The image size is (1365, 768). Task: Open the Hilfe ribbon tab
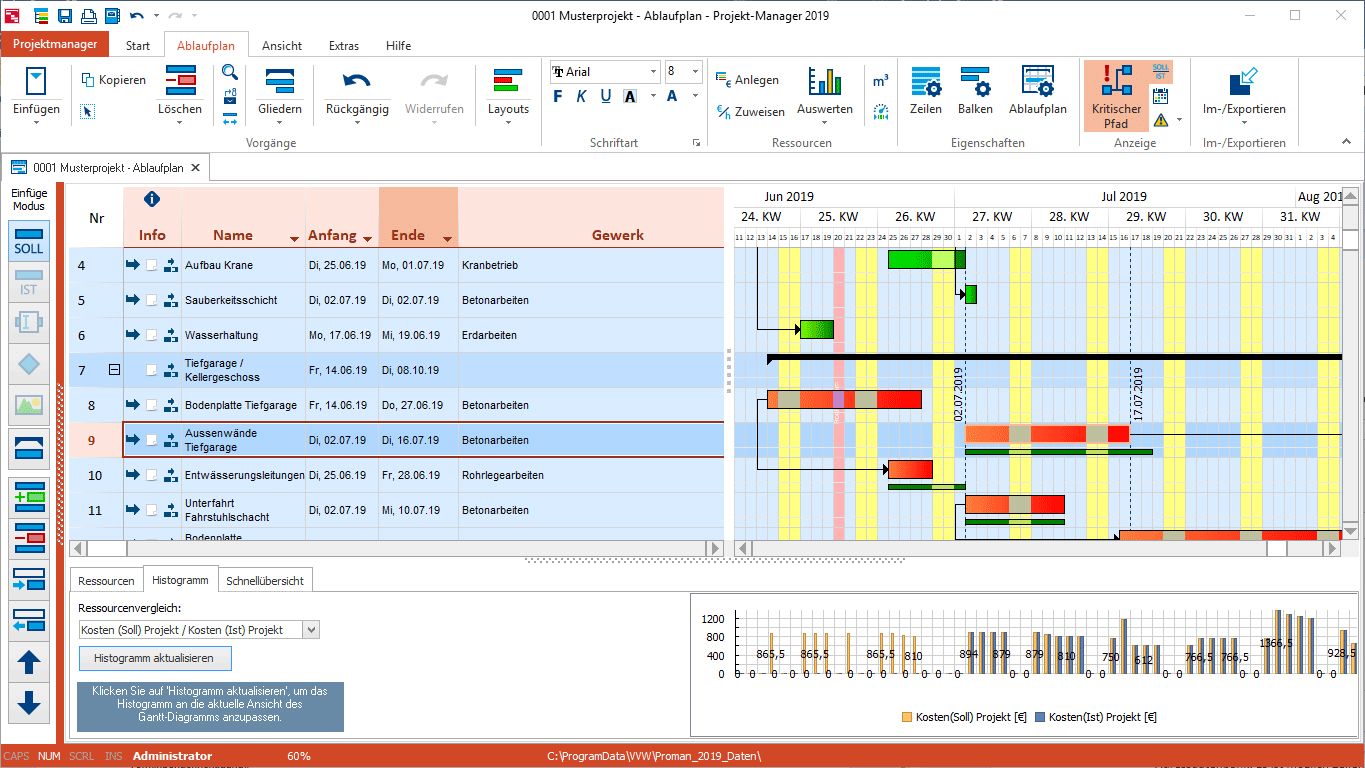(x=398, y=45)
